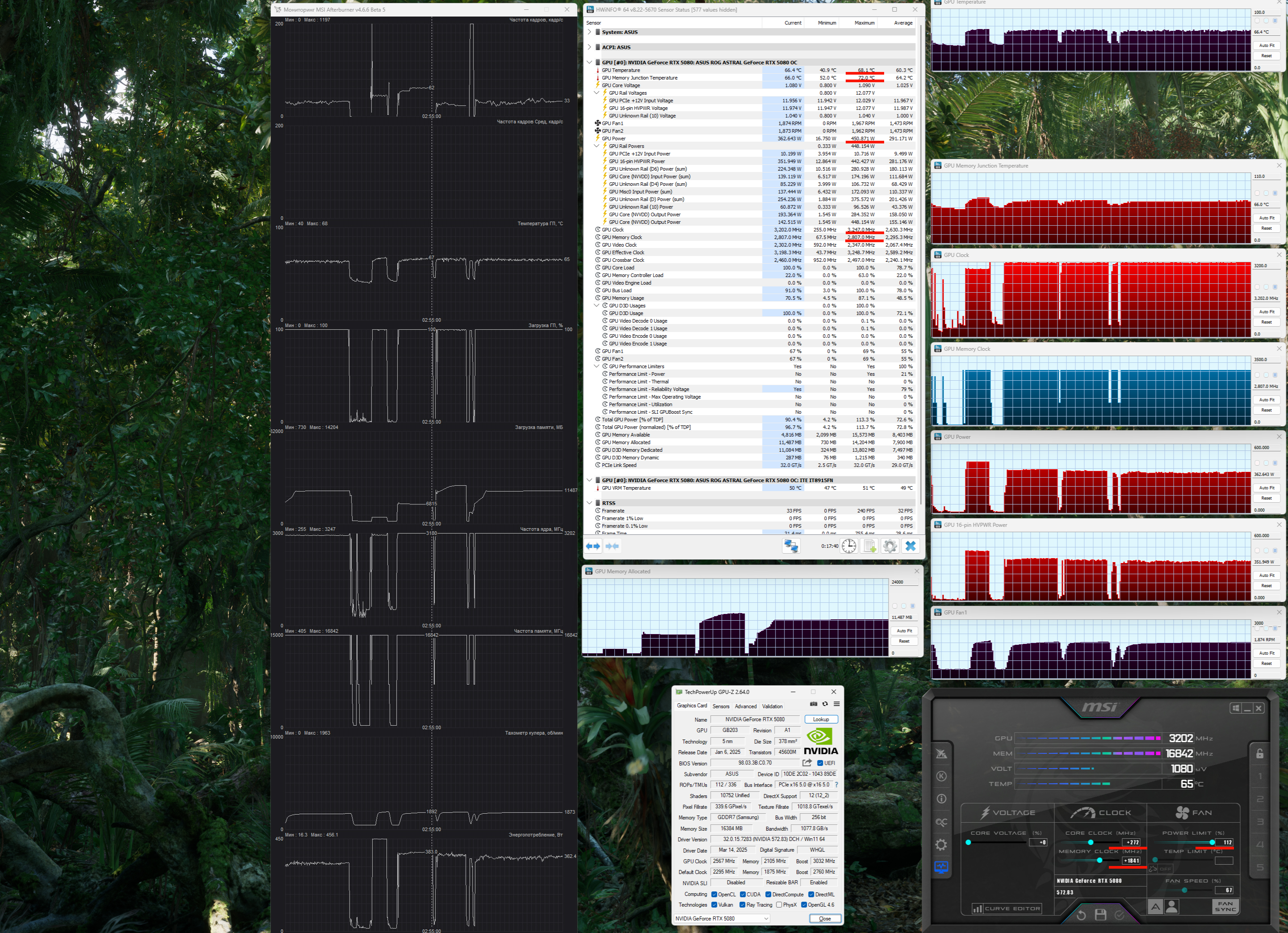Viewport: 1288px width, 933px height.
Task: Open GPU selection dropdown in GPU-Z
Action: pyautogui.click(x=766, y=918)
